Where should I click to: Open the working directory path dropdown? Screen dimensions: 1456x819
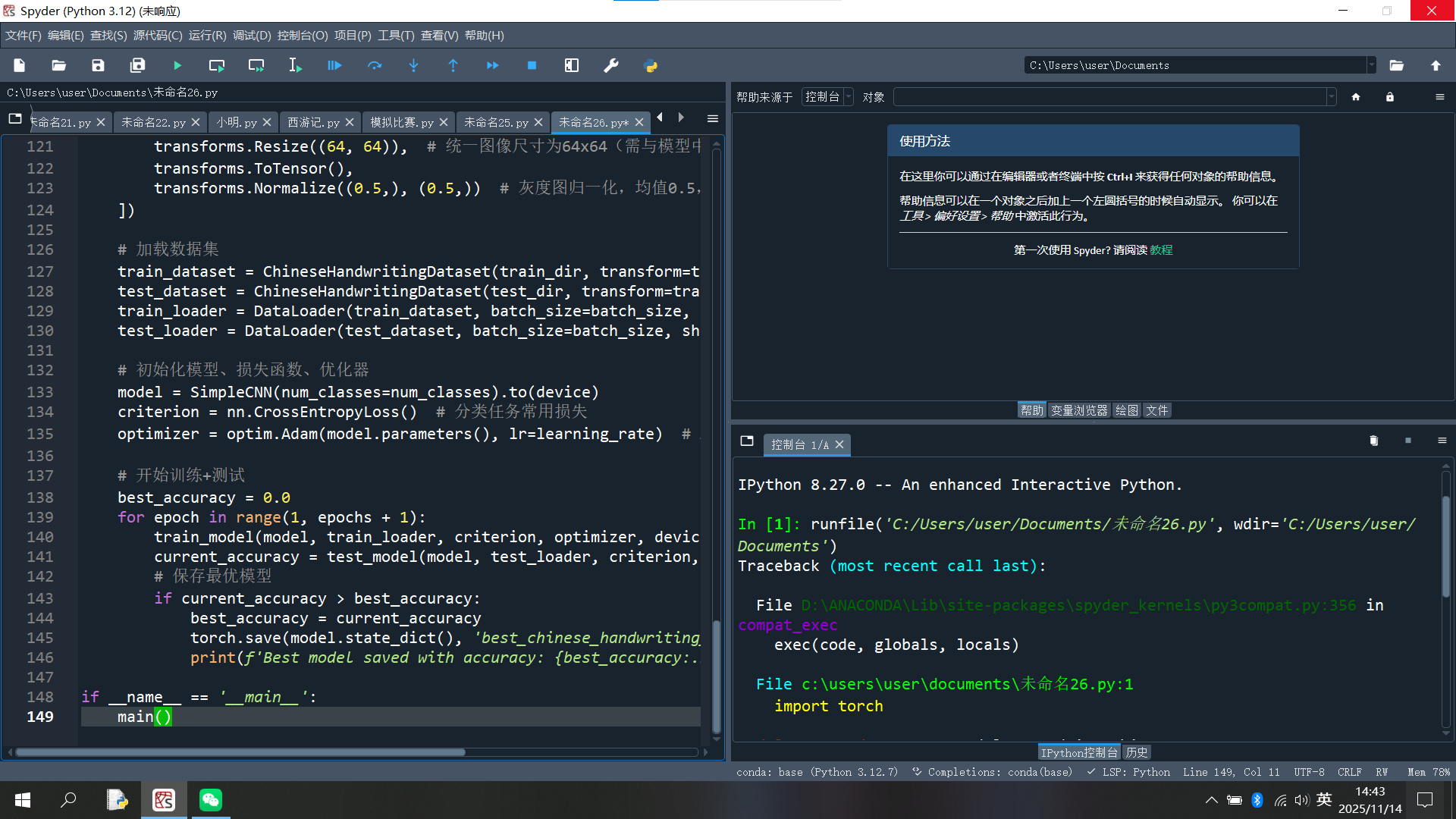click(x=1371, y=65)
